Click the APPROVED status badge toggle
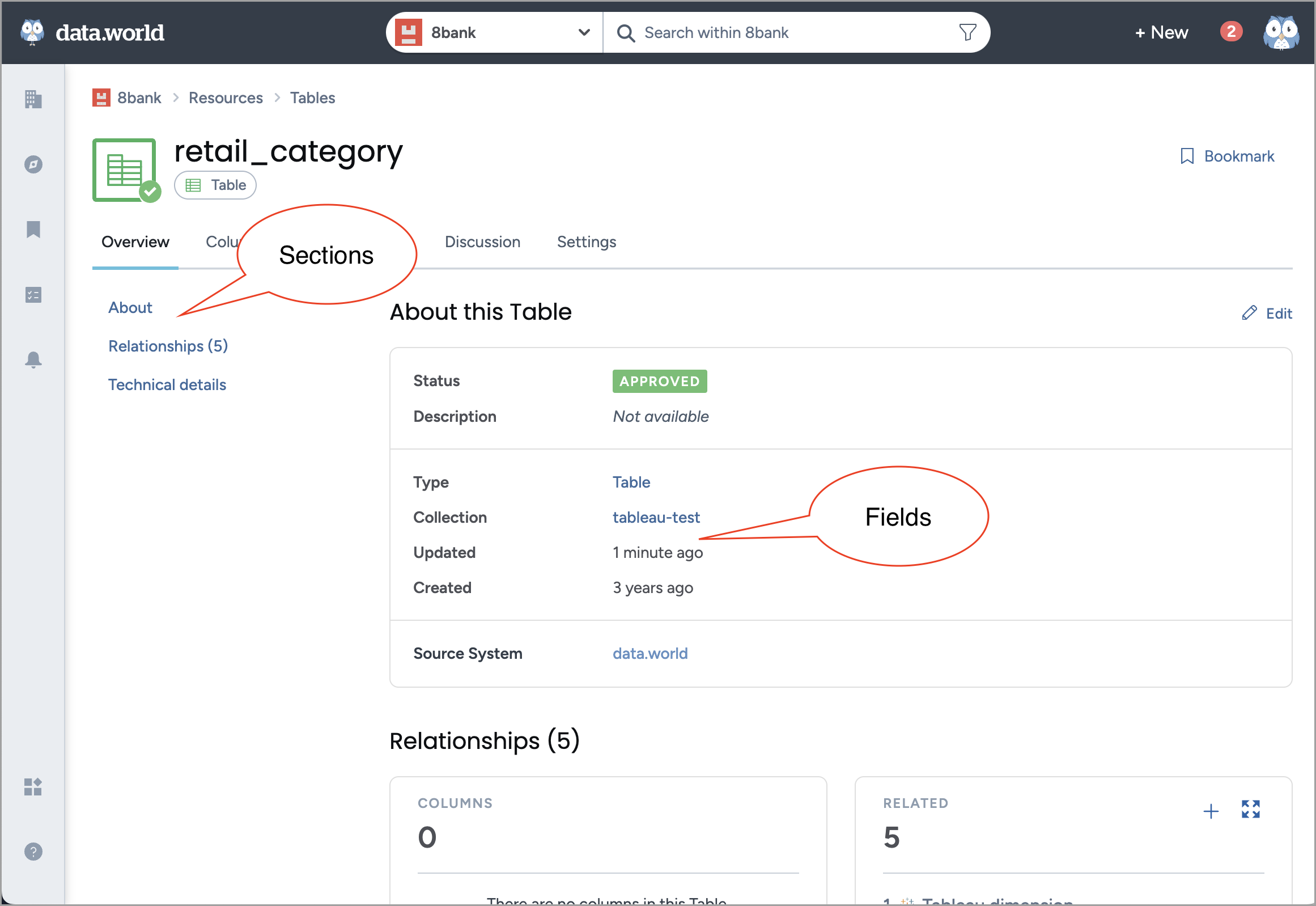 tap(659, 381)
